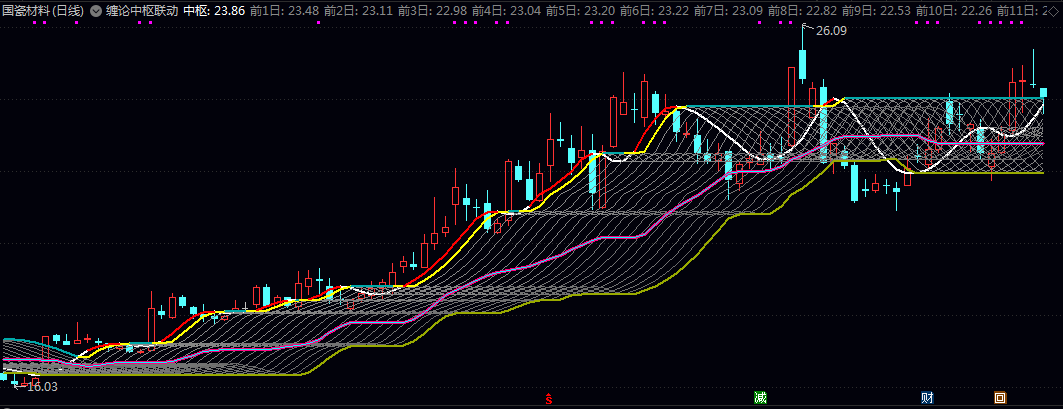Select the 前9日: 22.53 value

[x=875, y=11]
